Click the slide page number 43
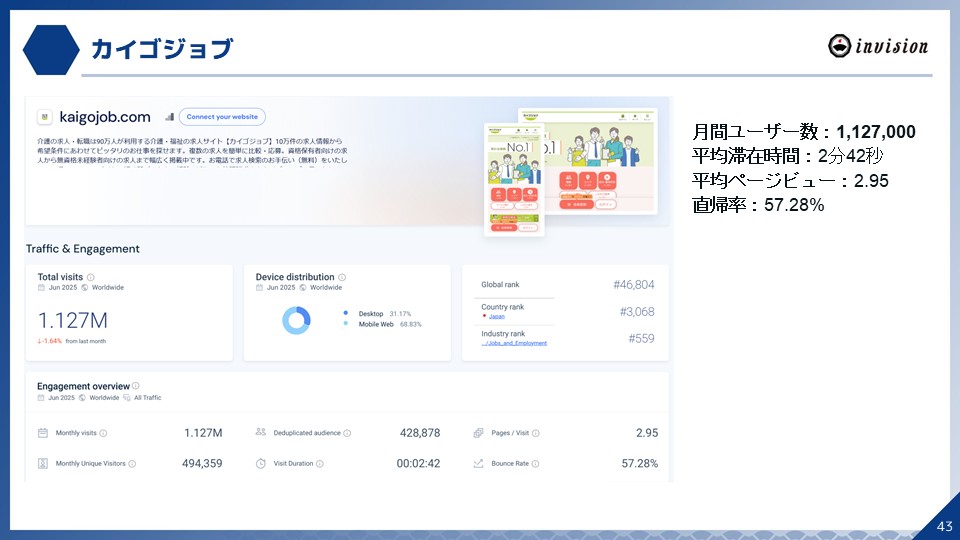 click(x=945, y=526)
